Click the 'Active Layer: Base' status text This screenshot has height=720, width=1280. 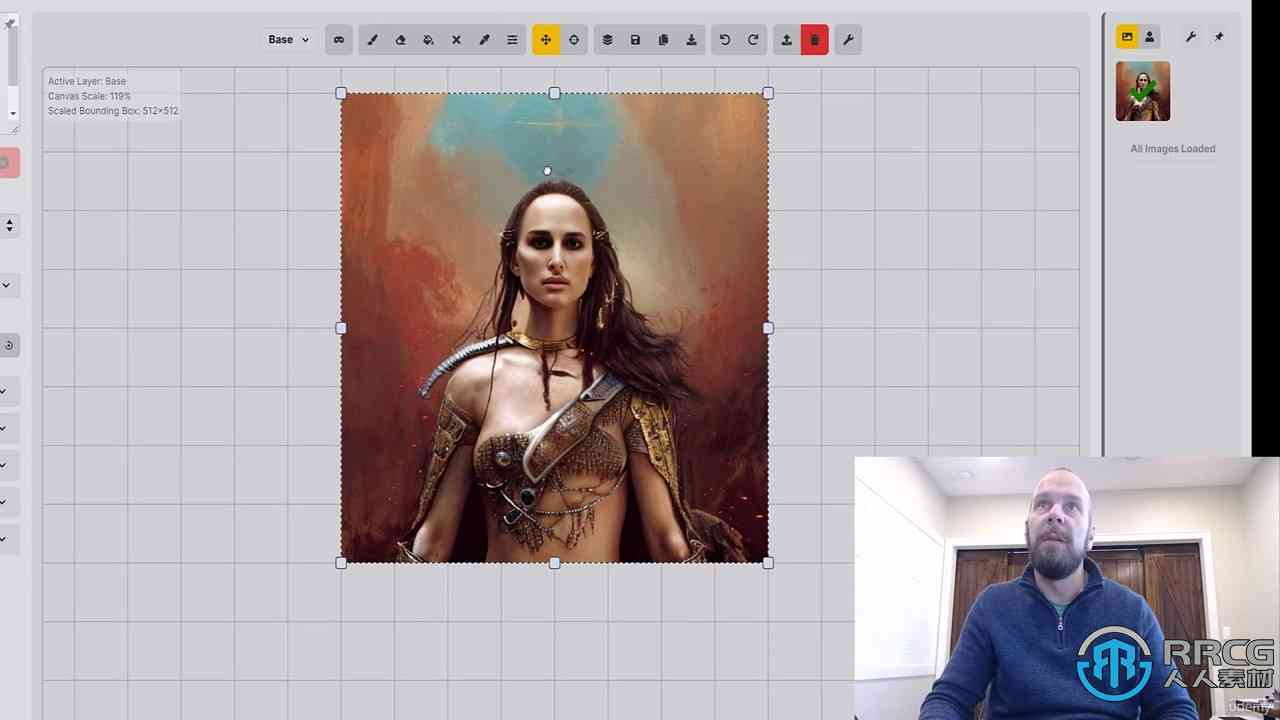[87, 81]
